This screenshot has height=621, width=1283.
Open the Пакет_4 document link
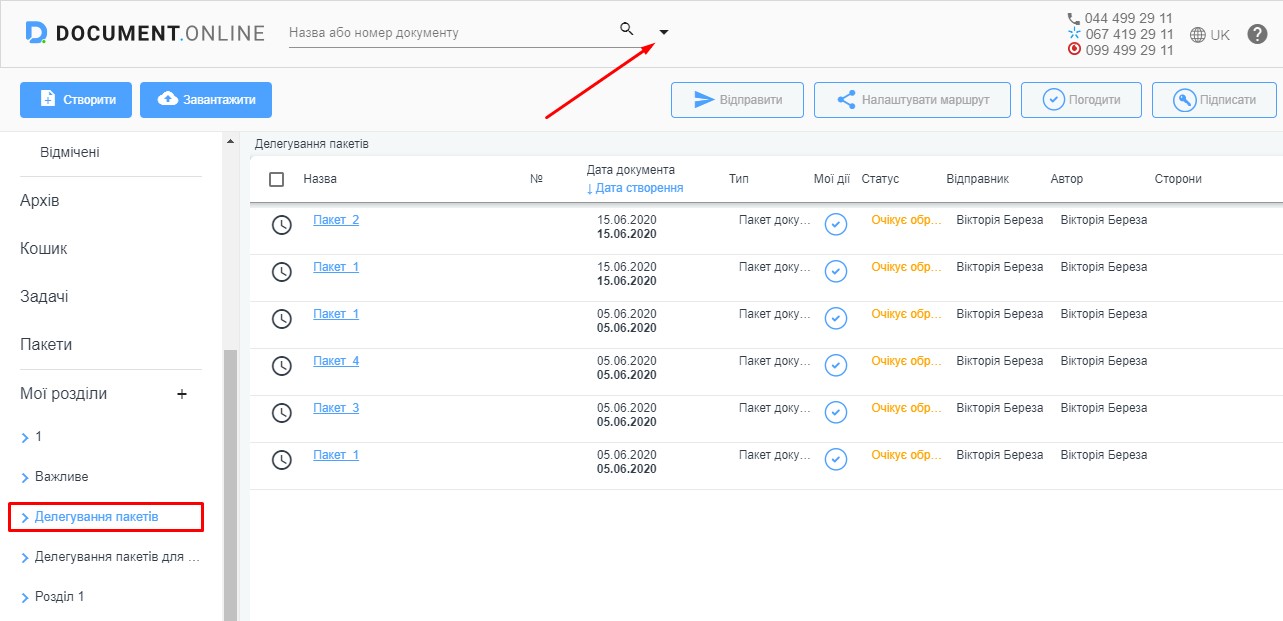pyautogui.click(x=336, y=361)
